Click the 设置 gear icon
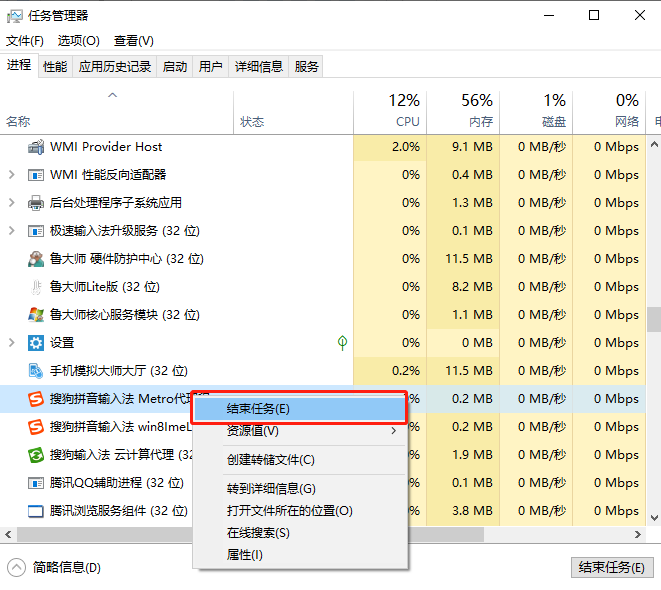The height and width of the screenshot is (590, 661). (x=36, y=343)
